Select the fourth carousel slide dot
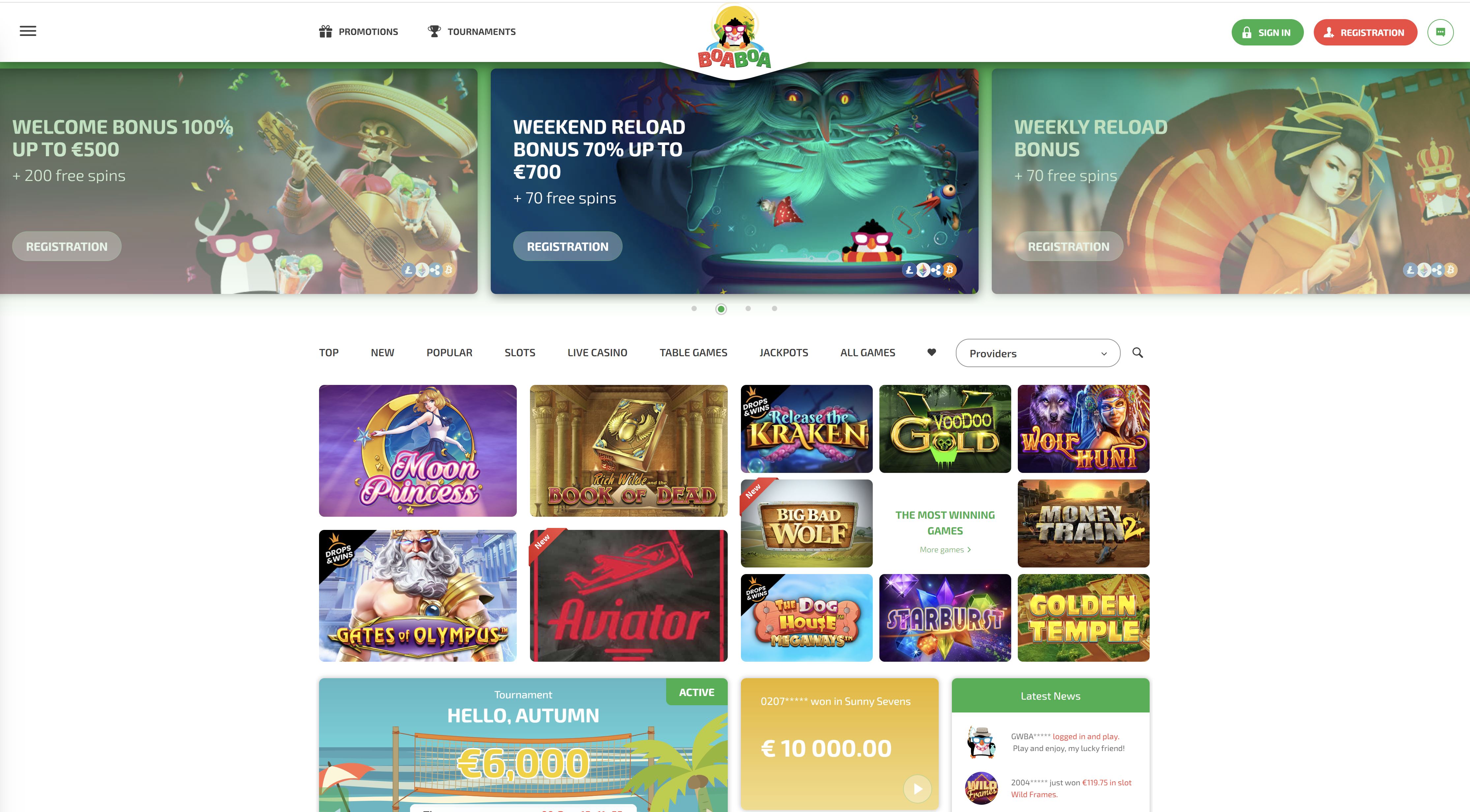This screenshot has height=812, width=1470. pyautogui.click(x=774, y=309)
